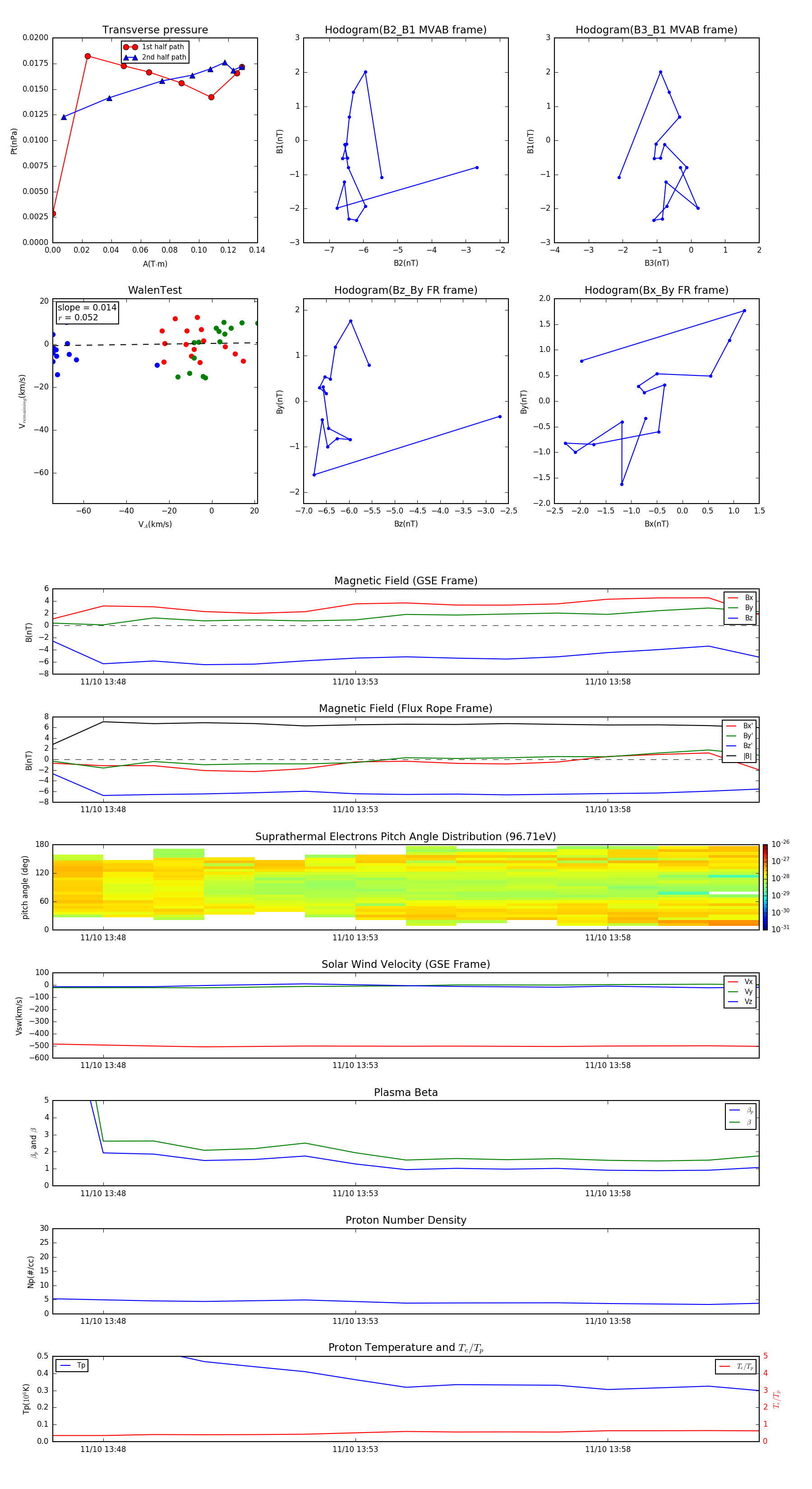Click the 'Hodogram(B3_B1 MVAB frame)' title

click(x=656, y=30)
